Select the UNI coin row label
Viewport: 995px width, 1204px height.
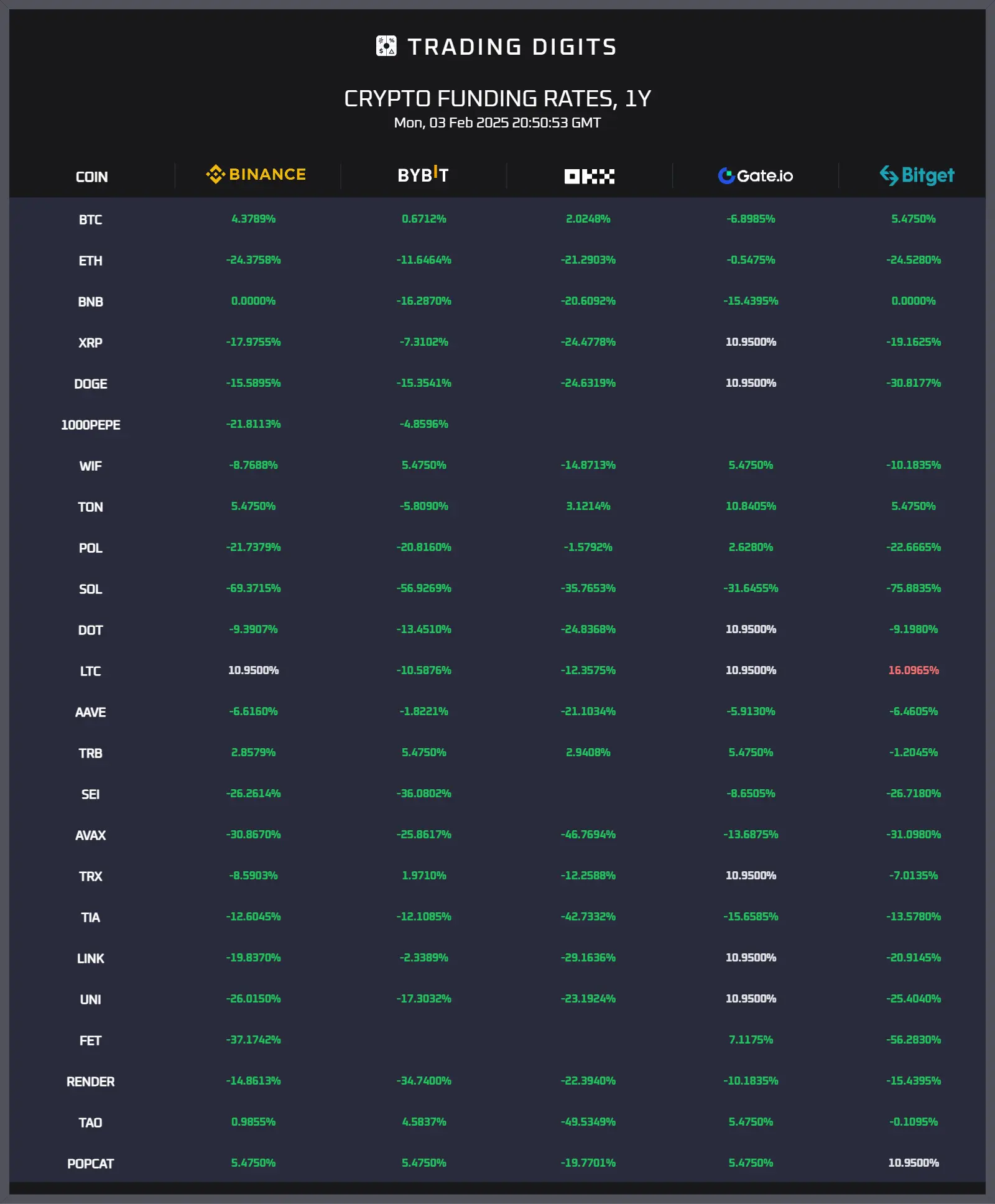coord(91,999)
